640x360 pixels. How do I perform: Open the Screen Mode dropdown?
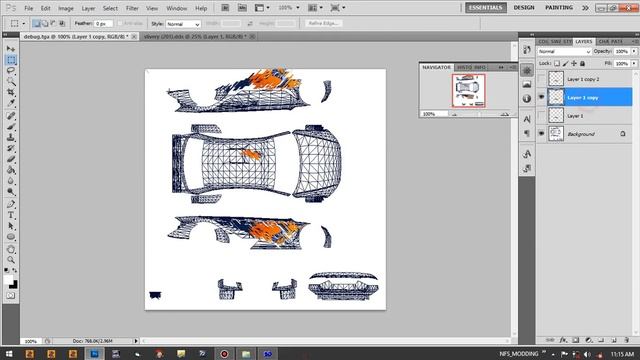tap(337, 8)
